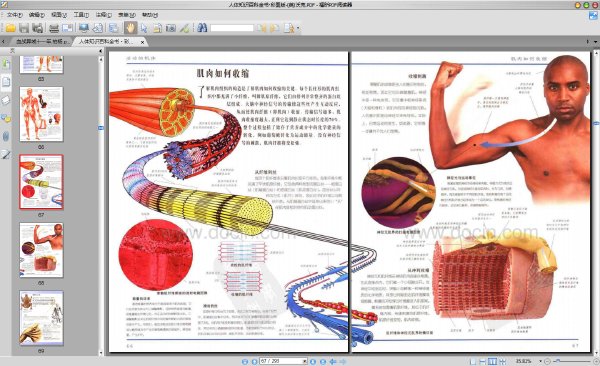Find next match icon in toolbar
Screen dimensions: 600x366
pyautogui.click(x=274, y=28)
